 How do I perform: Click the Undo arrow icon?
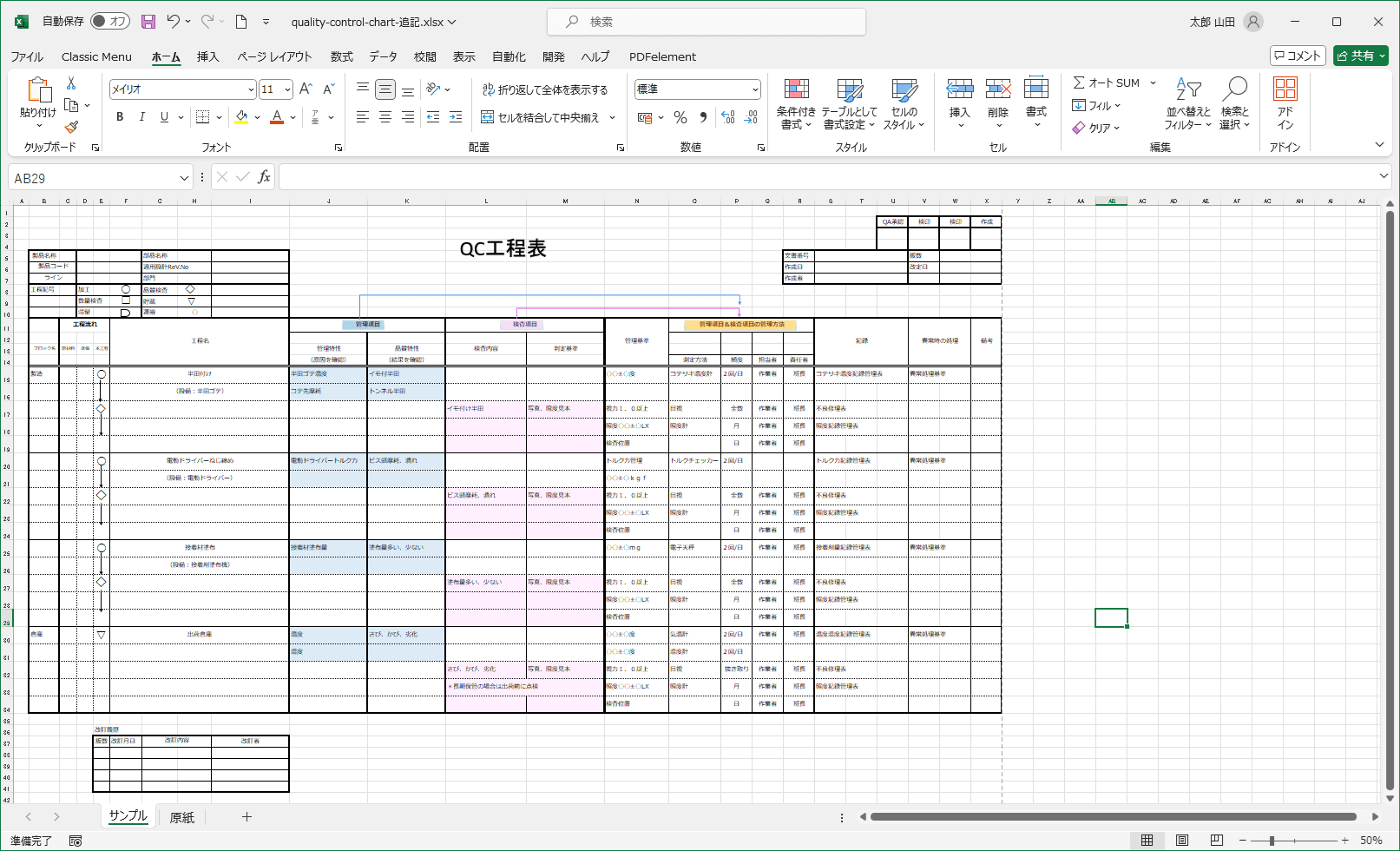coord(173,22)
